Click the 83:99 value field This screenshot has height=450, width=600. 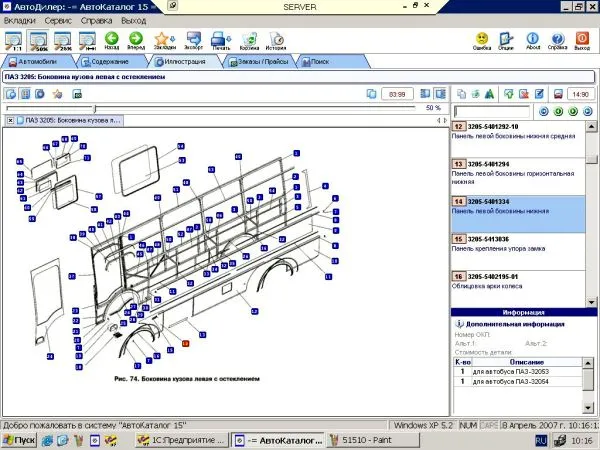click(x=397, y=94)
